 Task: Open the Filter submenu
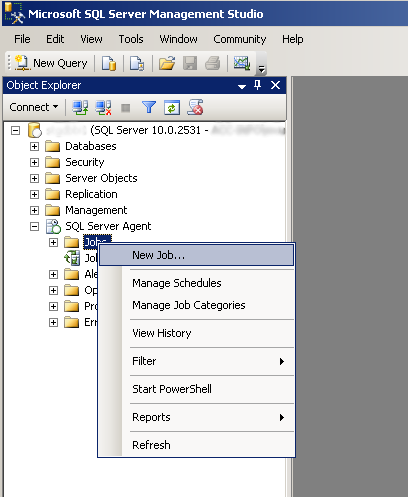[x=196, y=361]
